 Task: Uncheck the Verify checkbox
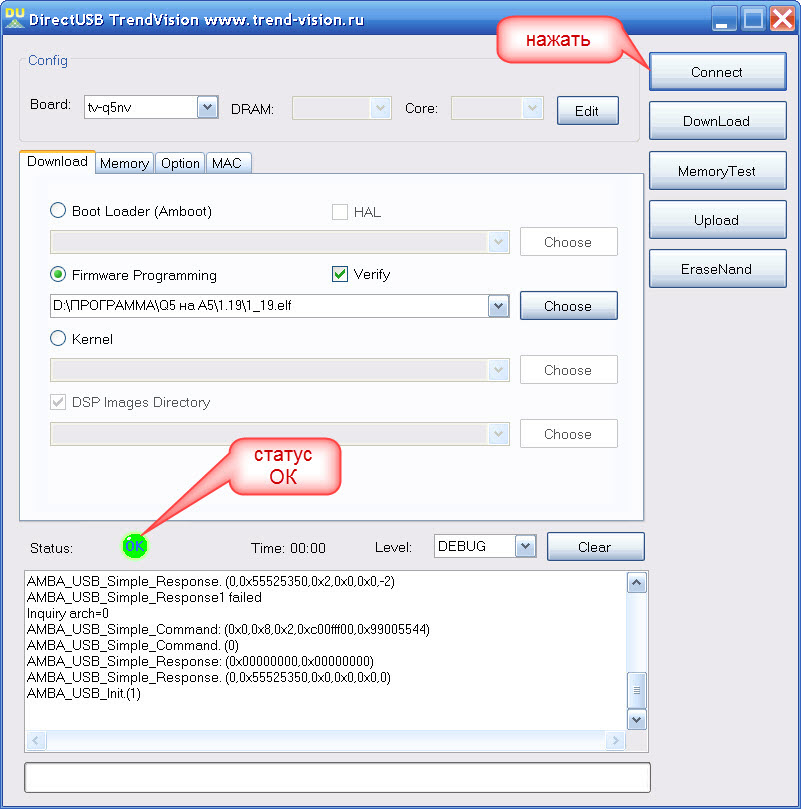click(340, 274)
